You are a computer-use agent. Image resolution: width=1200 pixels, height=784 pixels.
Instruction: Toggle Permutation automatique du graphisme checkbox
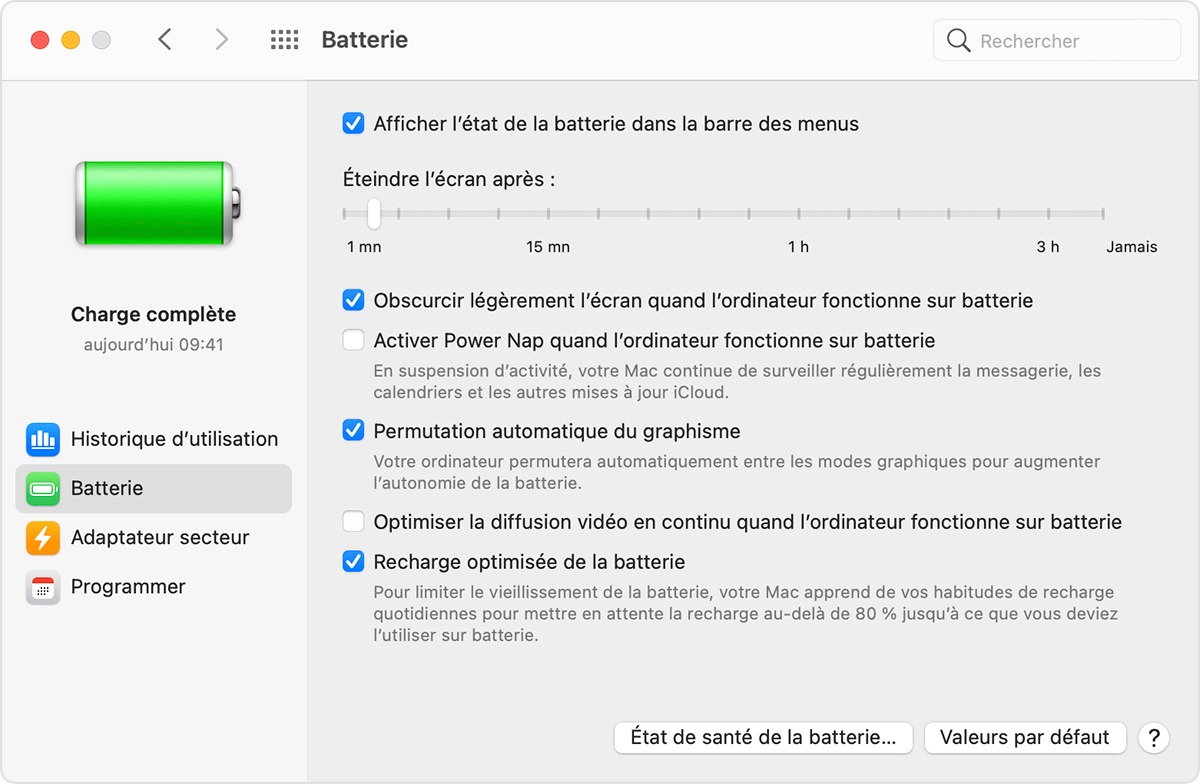click(x=353, y=432)
